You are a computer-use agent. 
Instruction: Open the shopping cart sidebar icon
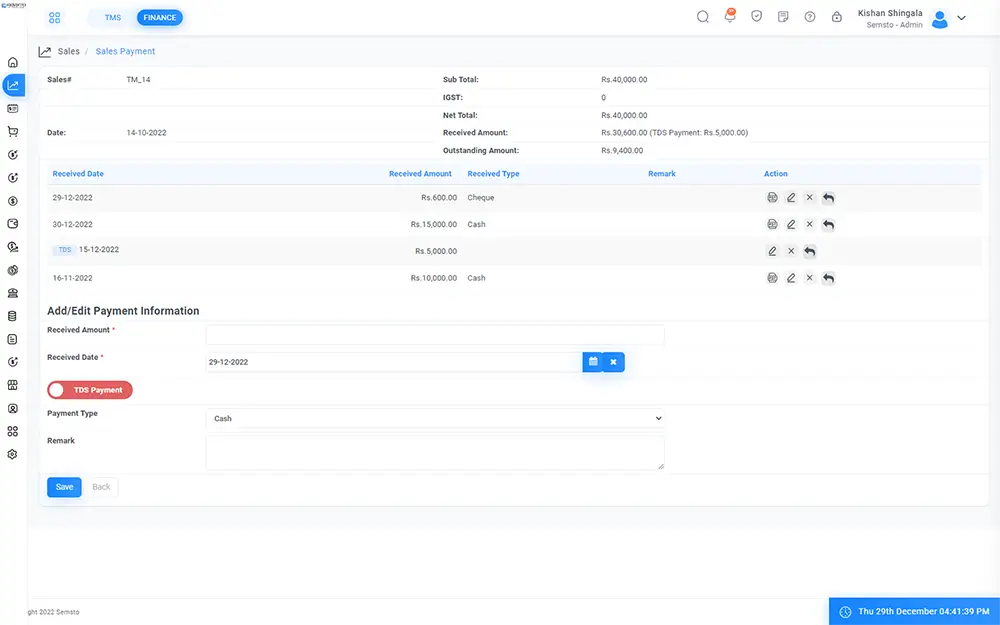13,131
